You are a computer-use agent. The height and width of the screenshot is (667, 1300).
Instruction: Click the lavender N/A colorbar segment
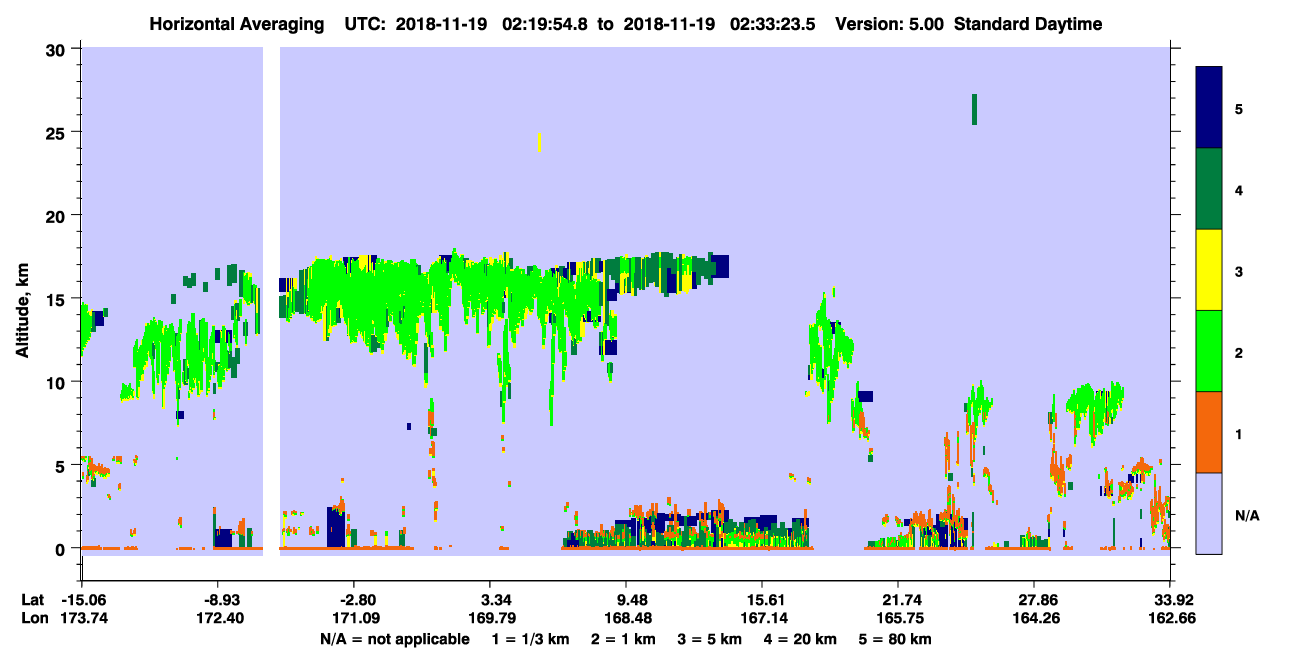click(1209, 513)
